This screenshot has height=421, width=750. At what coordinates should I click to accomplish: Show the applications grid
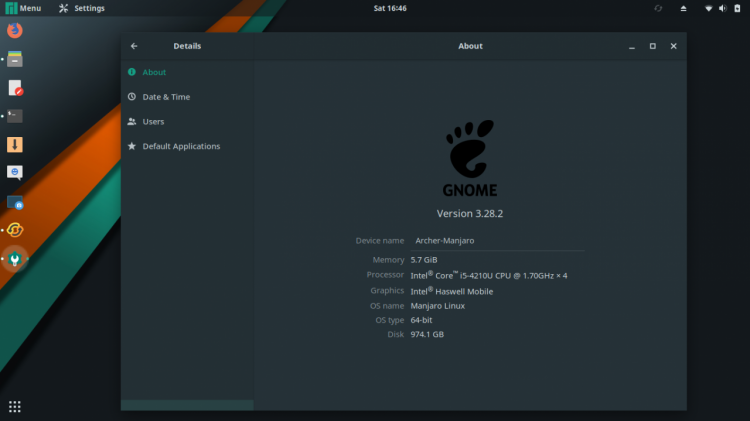click(15, 407)
